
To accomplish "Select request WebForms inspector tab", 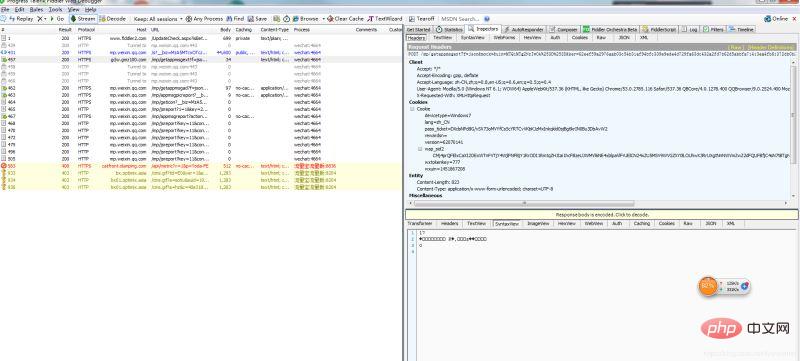I will (x=504, y=38).
